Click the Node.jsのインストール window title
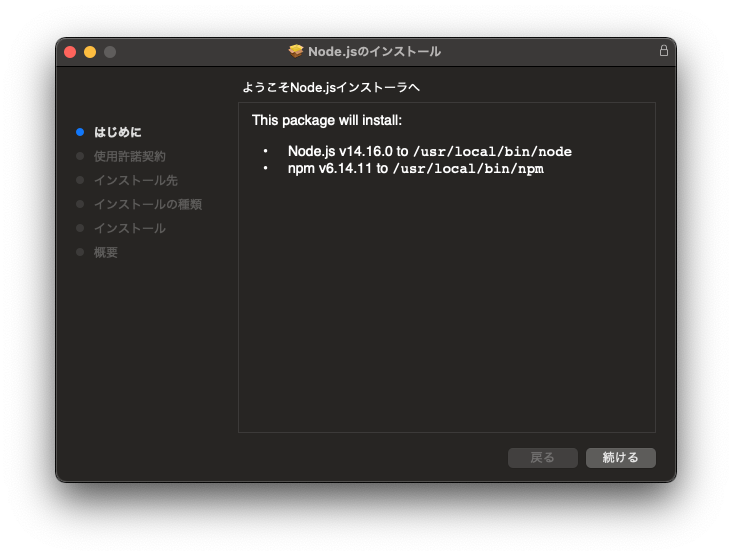The width and height of the screenshot is (732, 556). [374, 51]
